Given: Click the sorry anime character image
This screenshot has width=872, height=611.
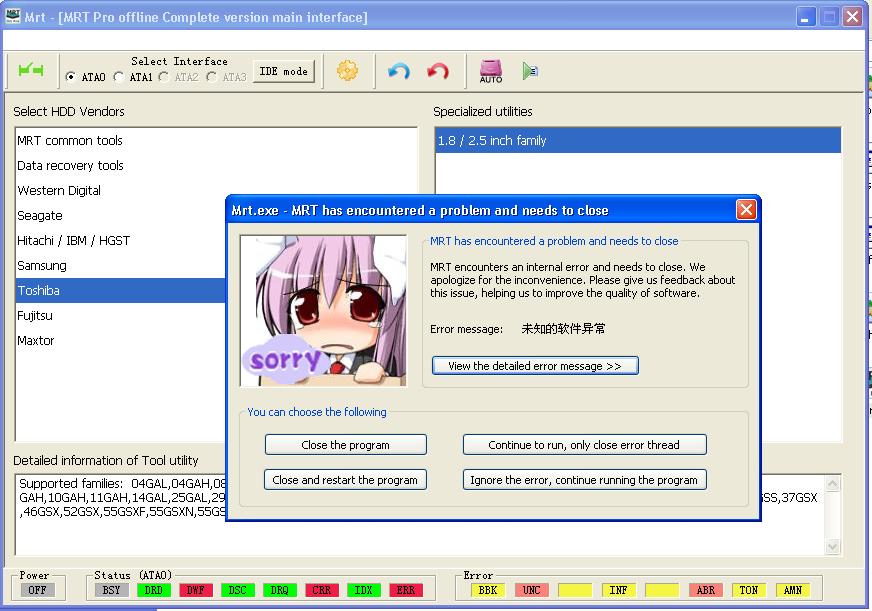Looking at the screenshot, I should tap(323, 310).
